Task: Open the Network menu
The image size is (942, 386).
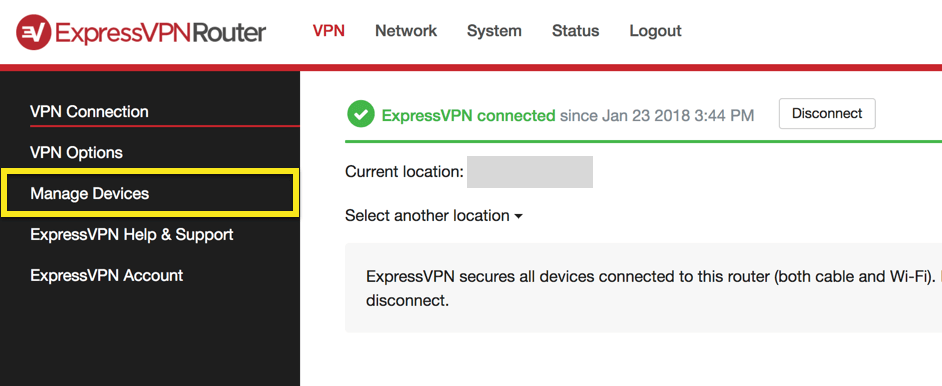Action: pyautogui.click(x=406, y=31)
